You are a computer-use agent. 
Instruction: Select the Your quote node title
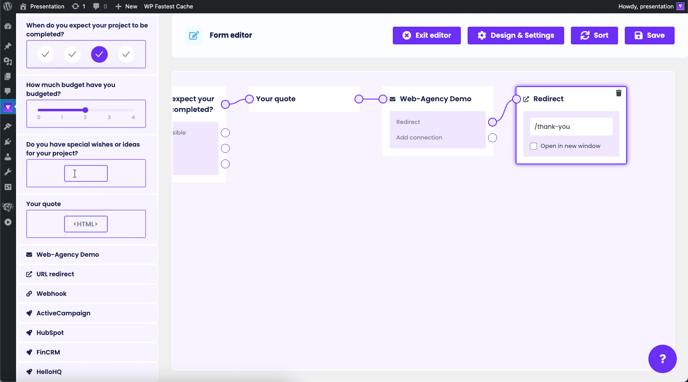pyautogui.click(x=276, y=99)
